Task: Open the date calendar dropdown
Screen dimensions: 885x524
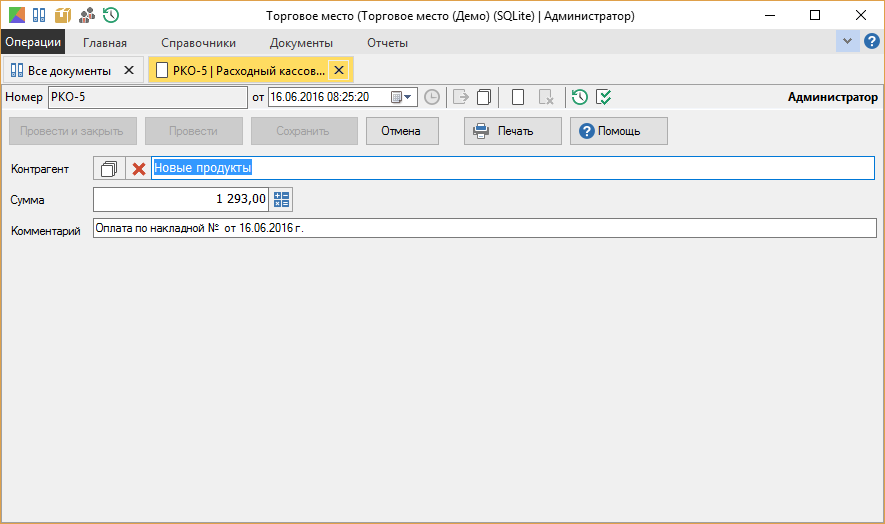Action: (x=402, y=97)
